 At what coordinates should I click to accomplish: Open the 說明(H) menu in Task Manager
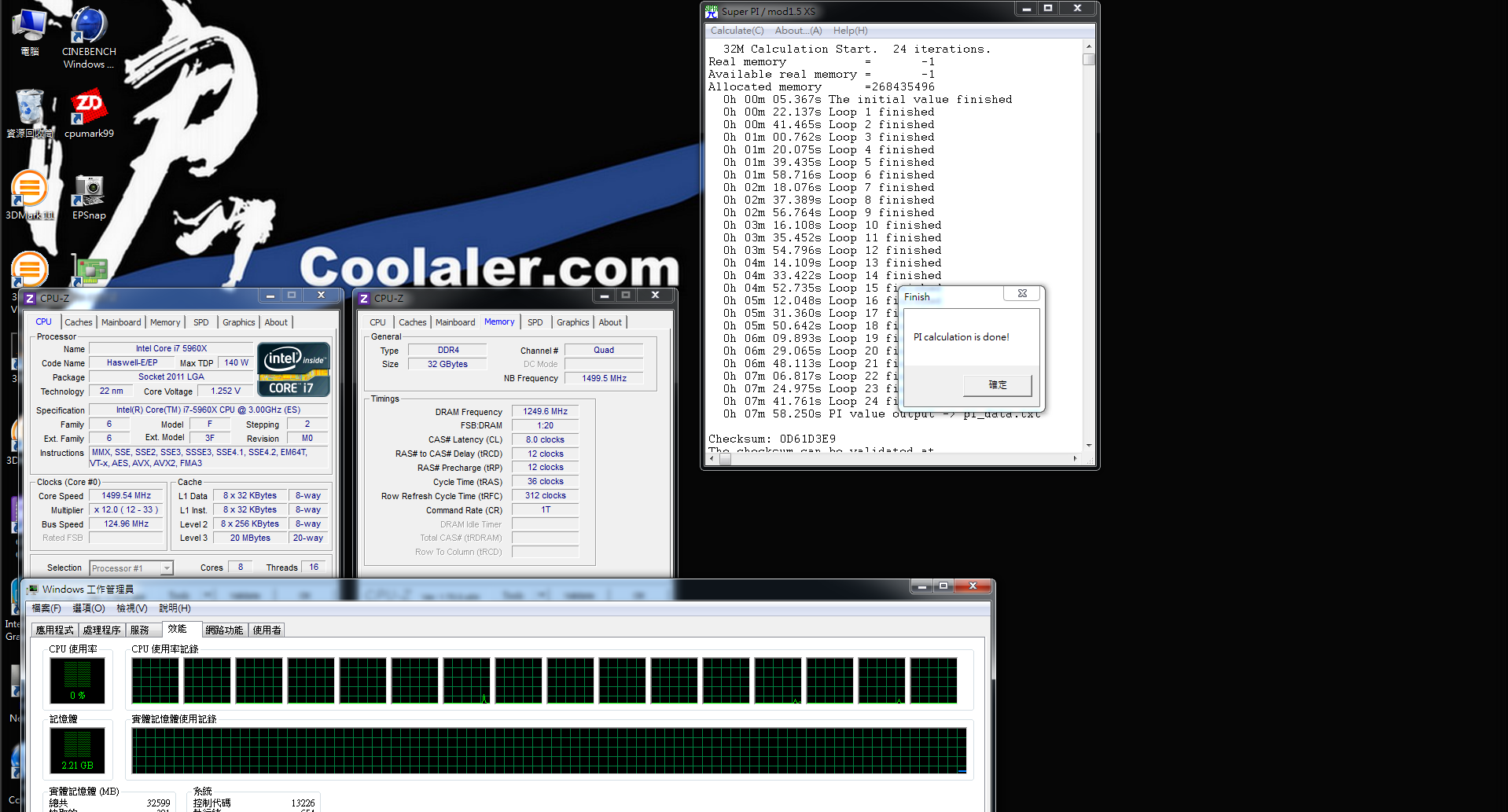[x=175, y=608]
